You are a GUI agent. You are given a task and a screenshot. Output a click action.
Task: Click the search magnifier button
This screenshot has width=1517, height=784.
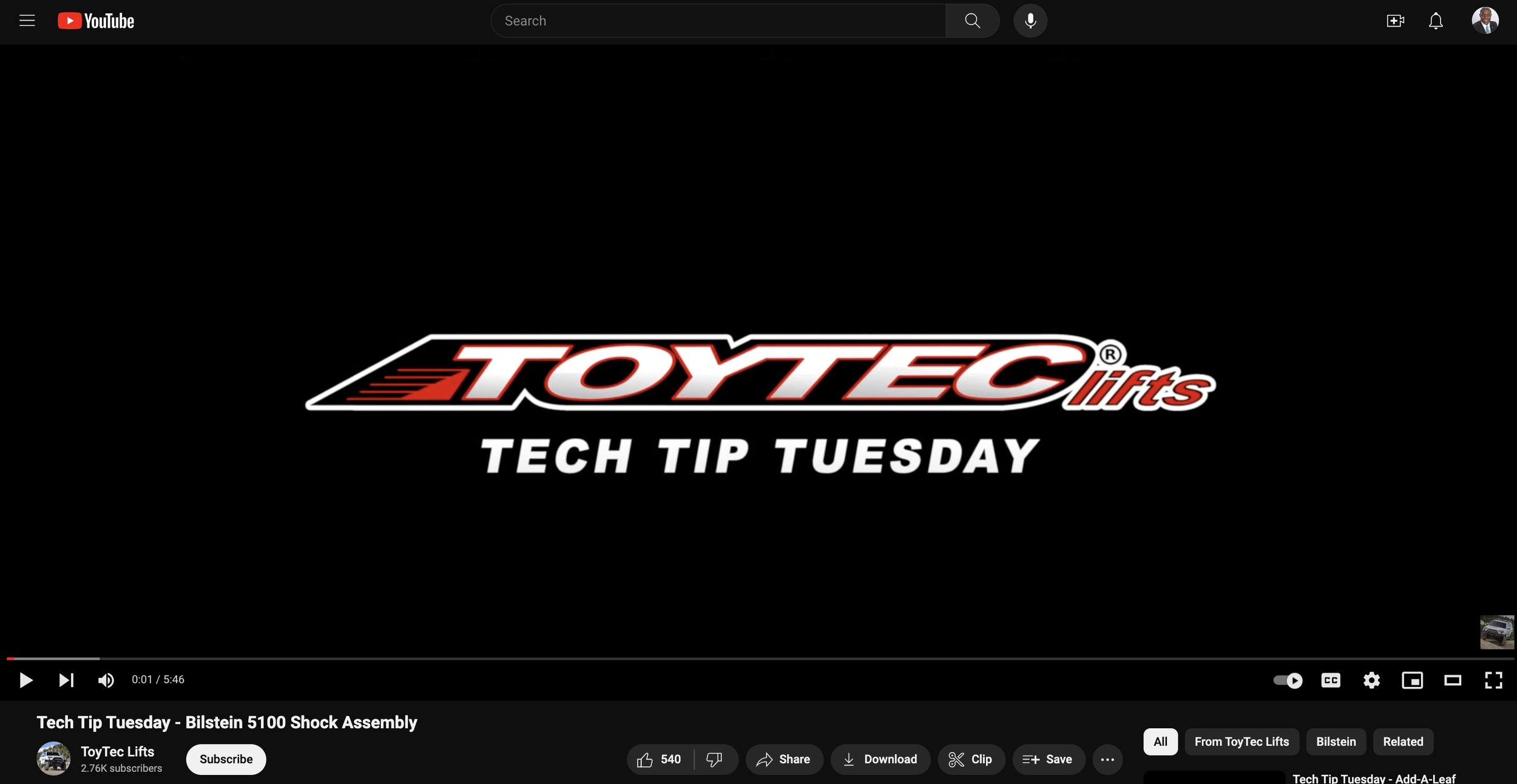coord(972,21)
